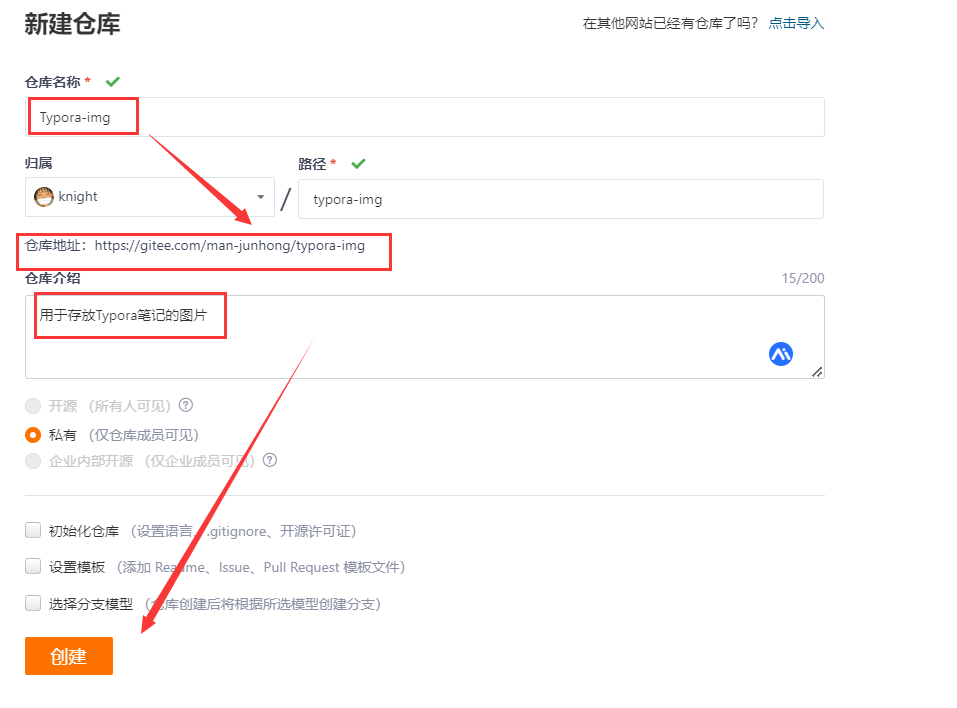This screenshot has width=957, height=708.
Task: Click the 新建仓库 page heading
Action: coord(73,24)
